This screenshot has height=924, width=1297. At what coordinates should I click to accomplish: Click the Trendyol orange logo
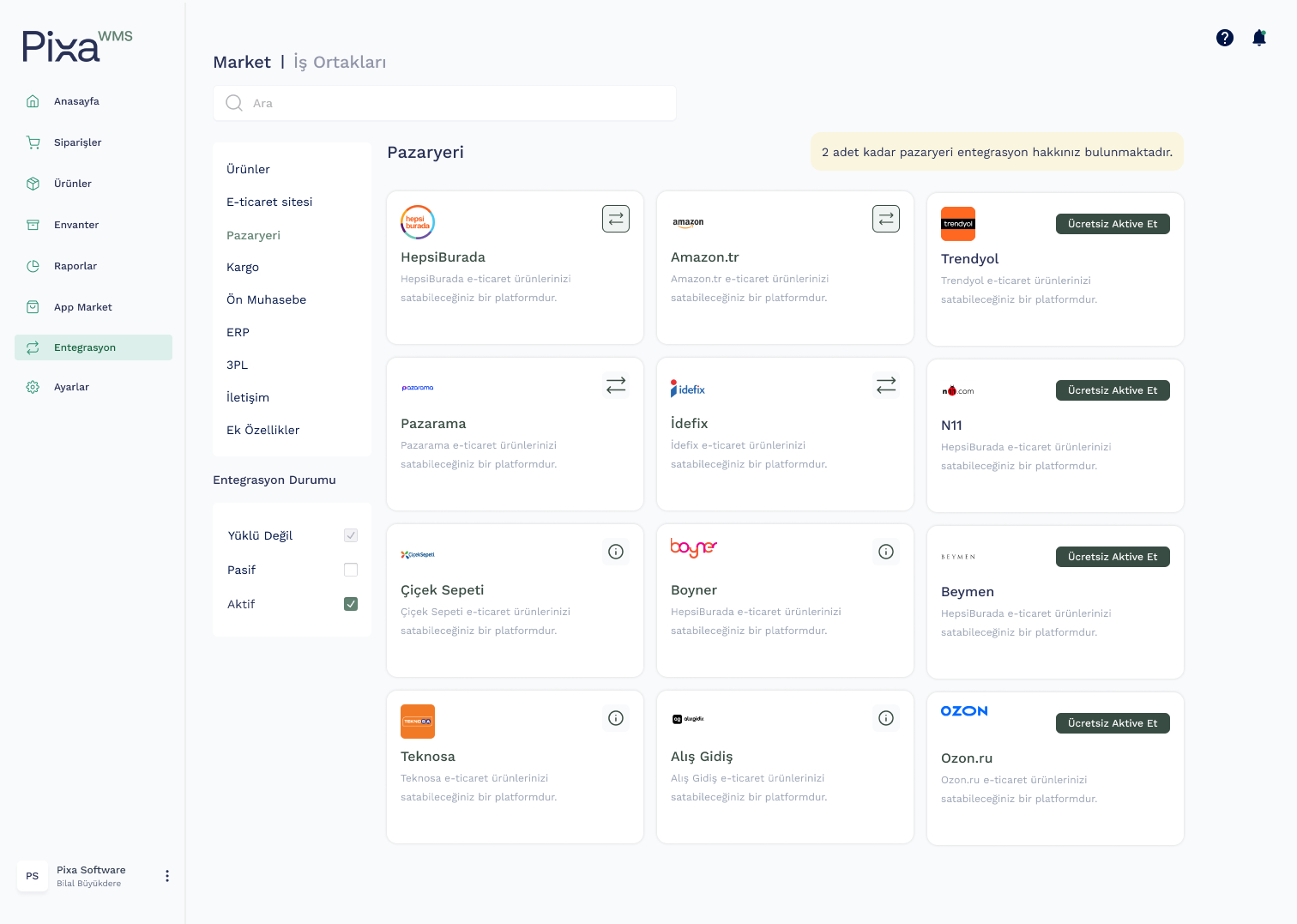tap(958, 224)
